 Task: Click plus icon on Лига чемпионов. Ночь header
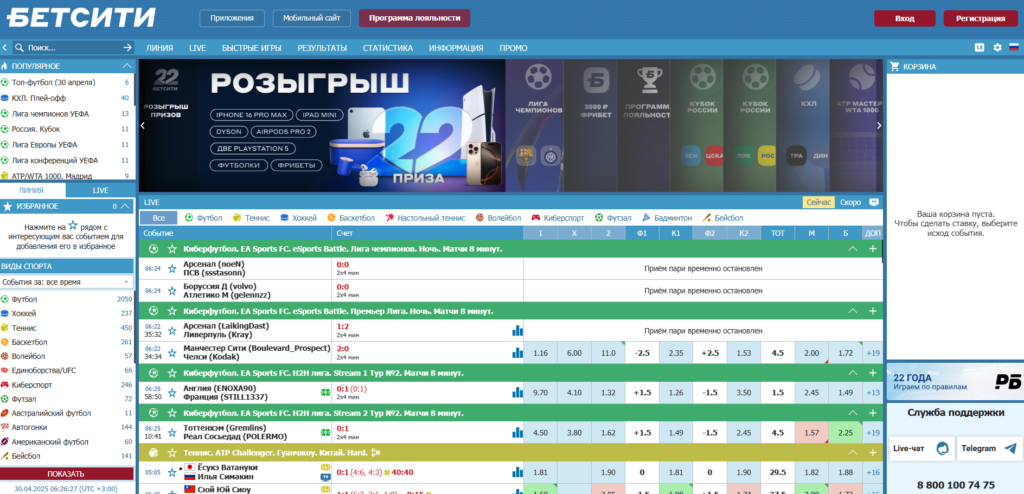tap(872, 249)
